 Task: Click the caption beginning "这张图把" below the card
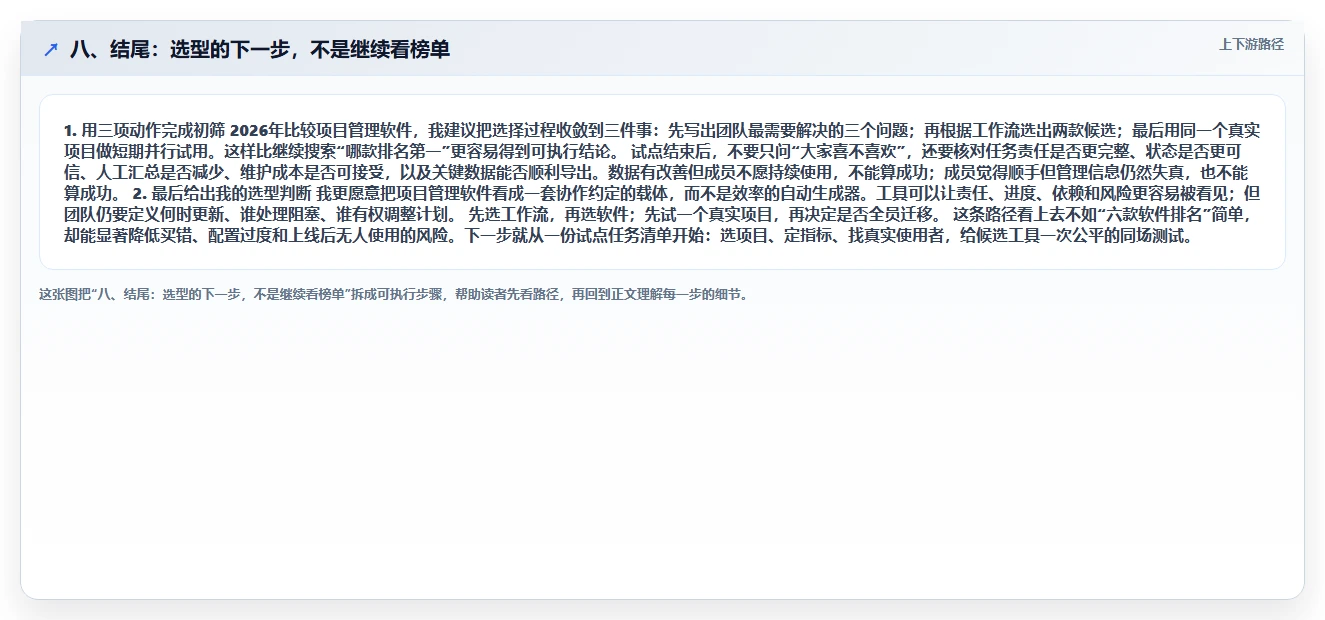coord(393,295)
